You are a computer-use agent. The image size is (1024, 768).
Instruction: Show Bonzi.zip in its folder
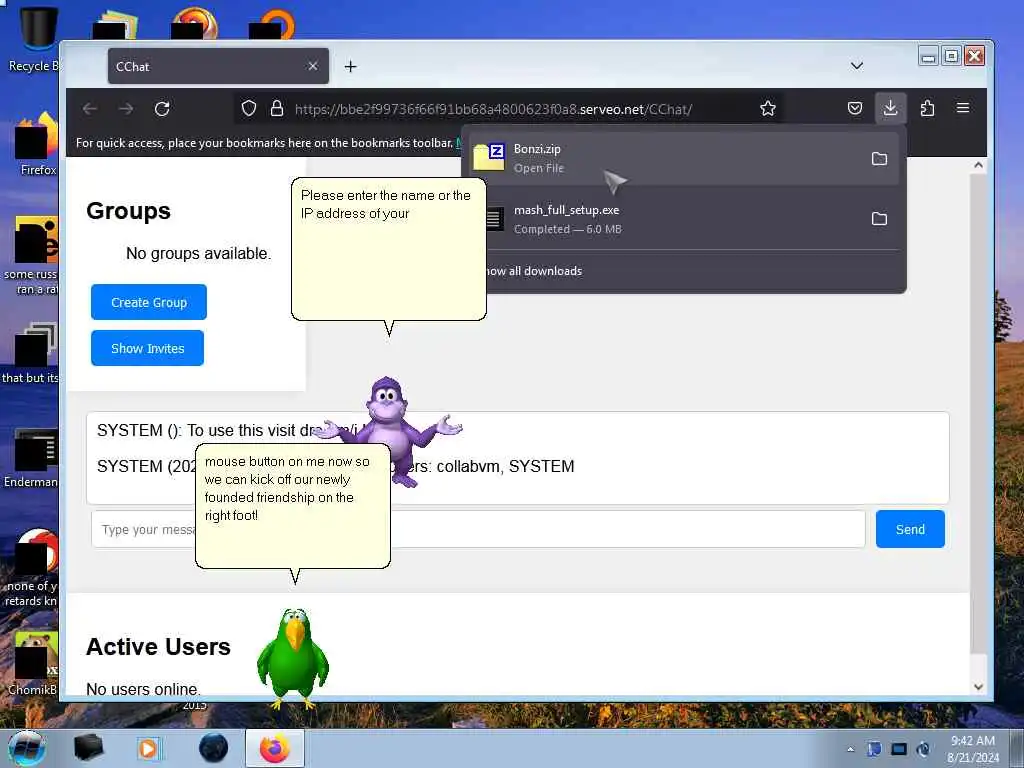pos(880,159)
